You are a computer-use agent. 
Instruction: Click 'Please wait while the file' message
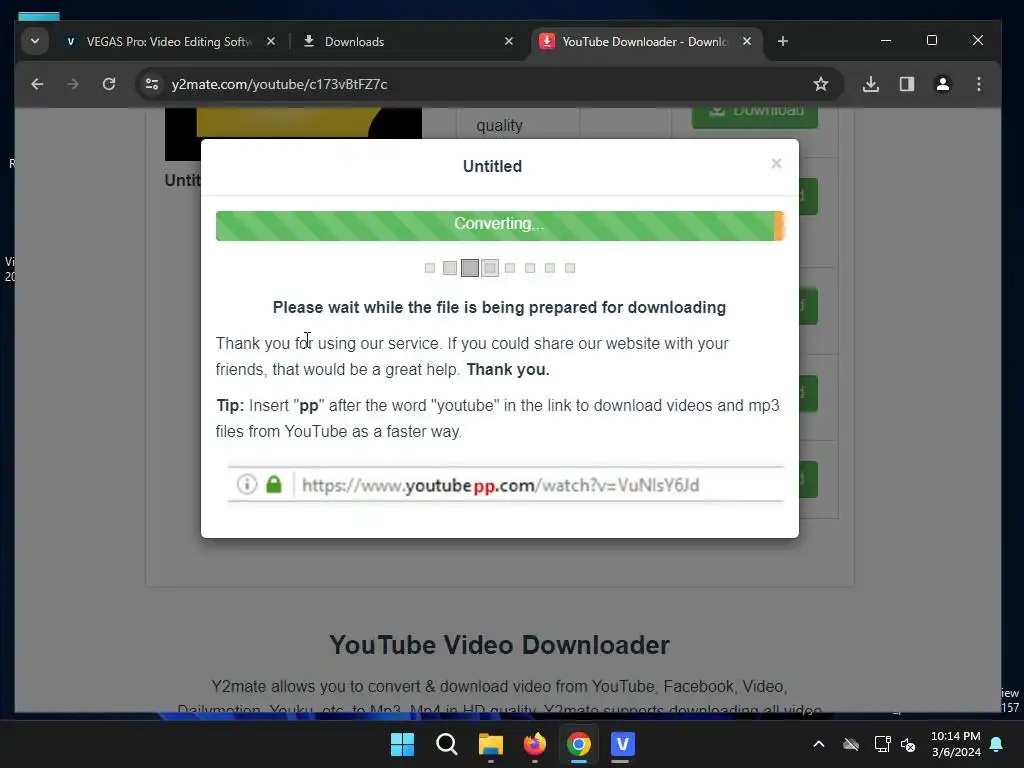(499, 308)
